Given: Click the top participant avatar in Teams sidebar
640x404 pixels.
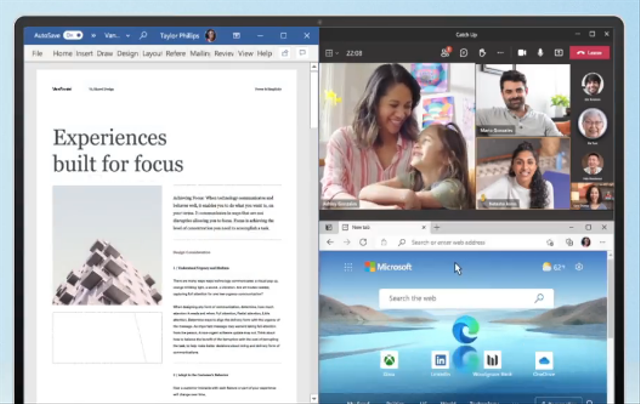Looking at the screenshot, I should point(592,84).
